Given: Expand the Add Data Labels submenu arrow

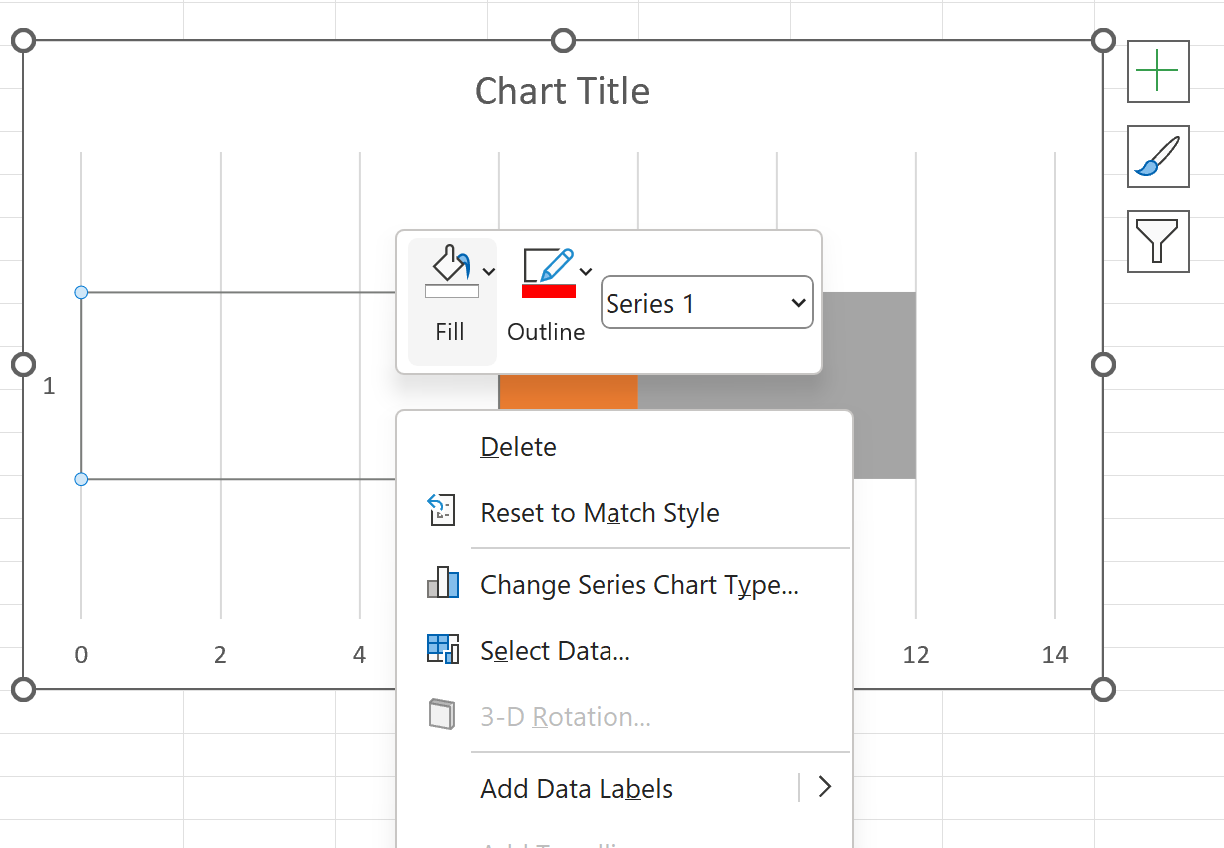Looking at the screenshot, I should click(825, 787).
